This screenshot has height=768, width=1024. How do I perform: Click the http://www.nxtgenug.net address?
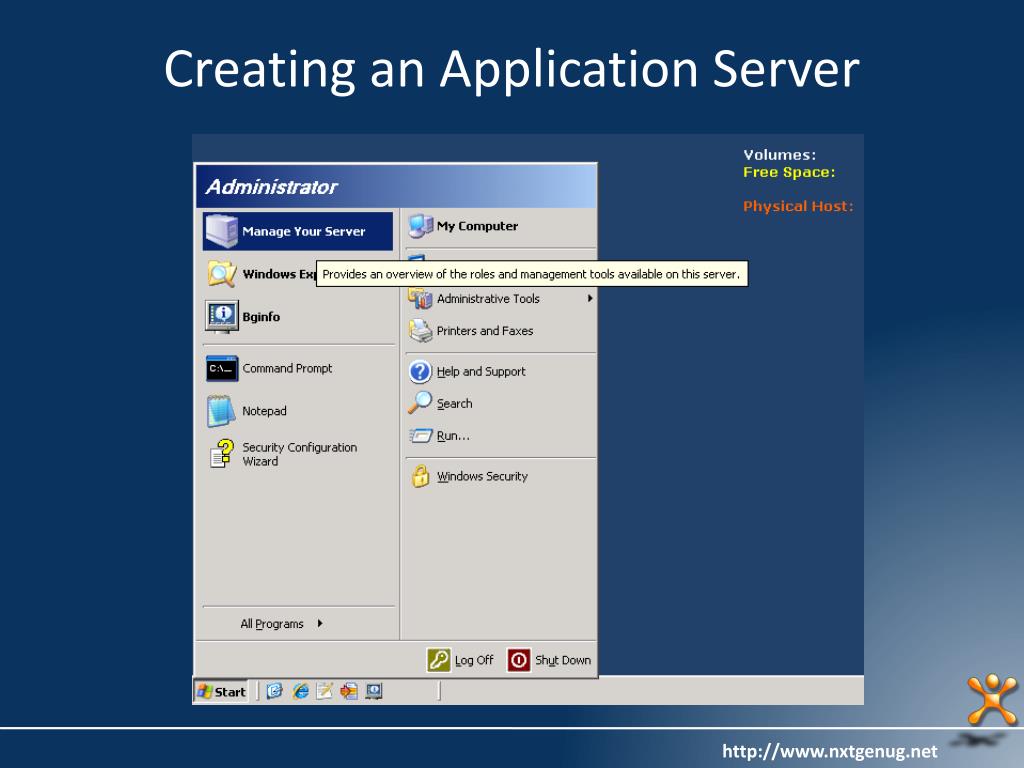(x=829, y=751)
